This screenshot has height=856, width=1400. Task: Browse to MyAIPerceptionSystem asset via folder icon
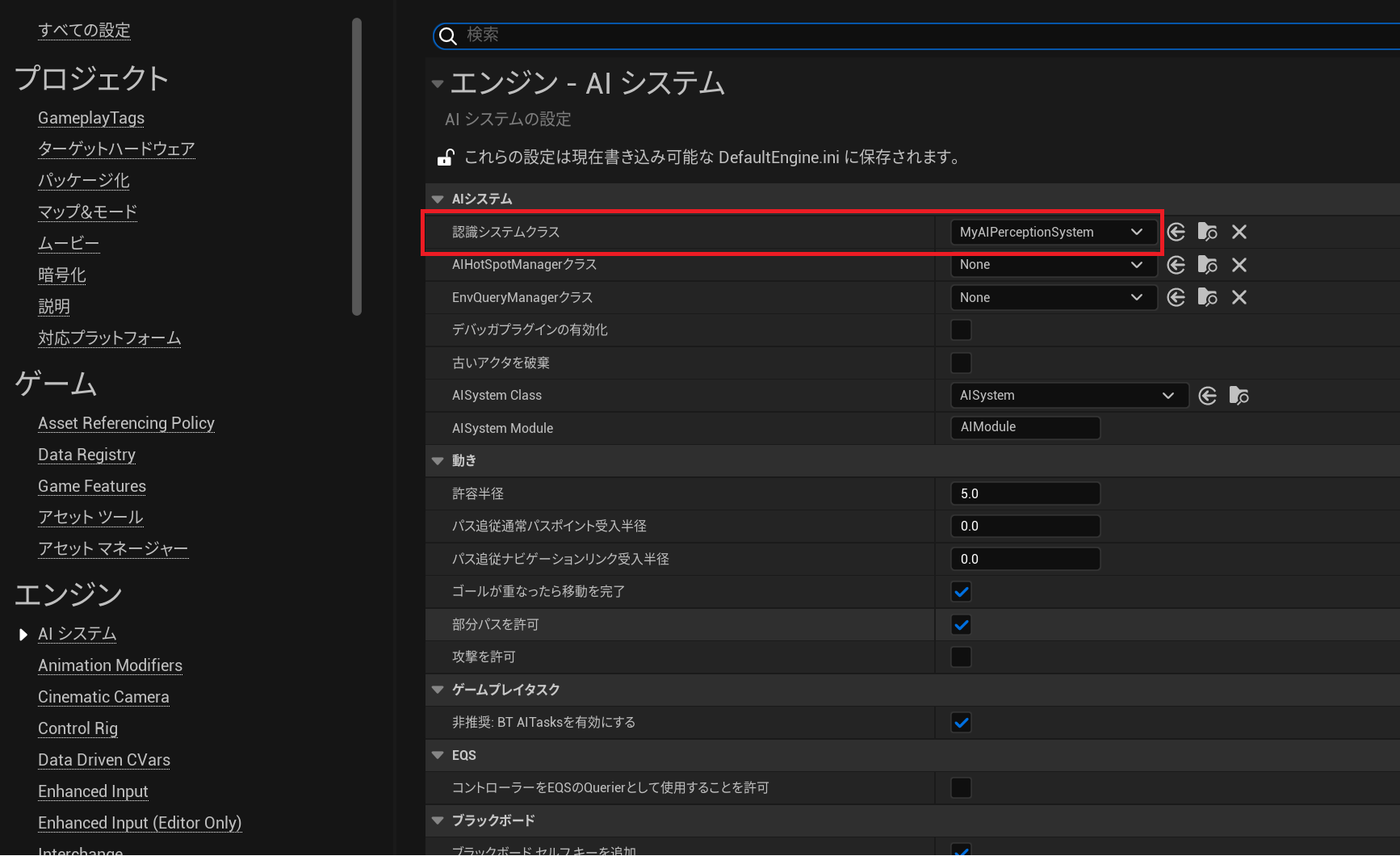coord(1207,232)
